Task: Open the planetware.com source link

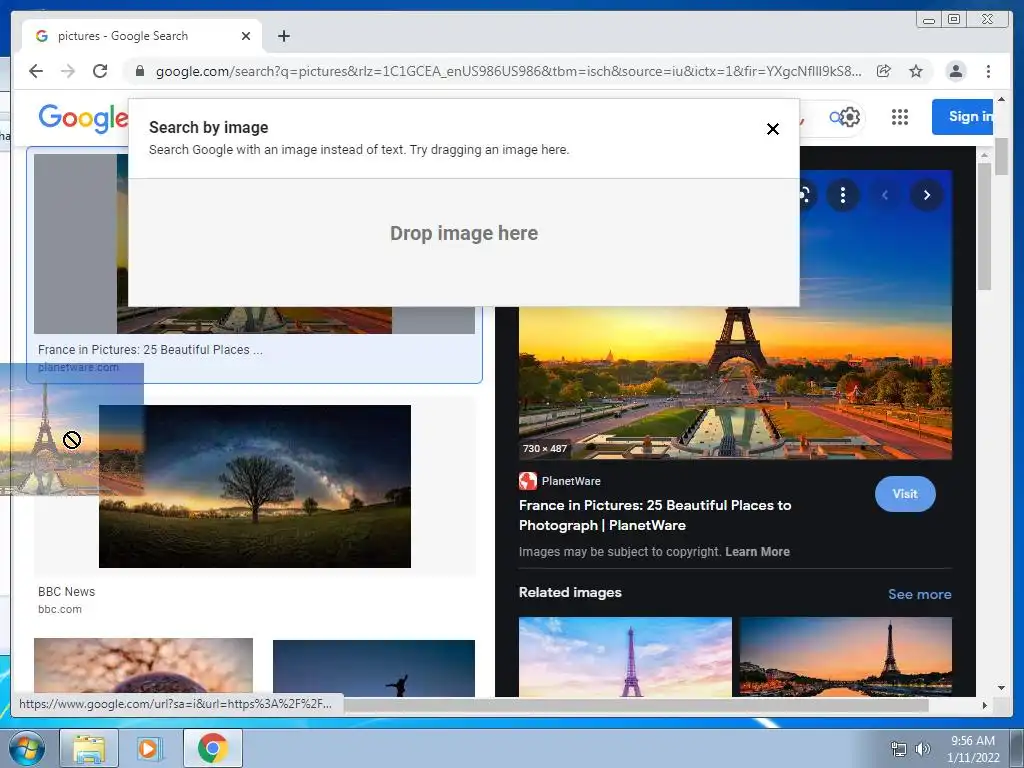Action: (x=78, y=367)
